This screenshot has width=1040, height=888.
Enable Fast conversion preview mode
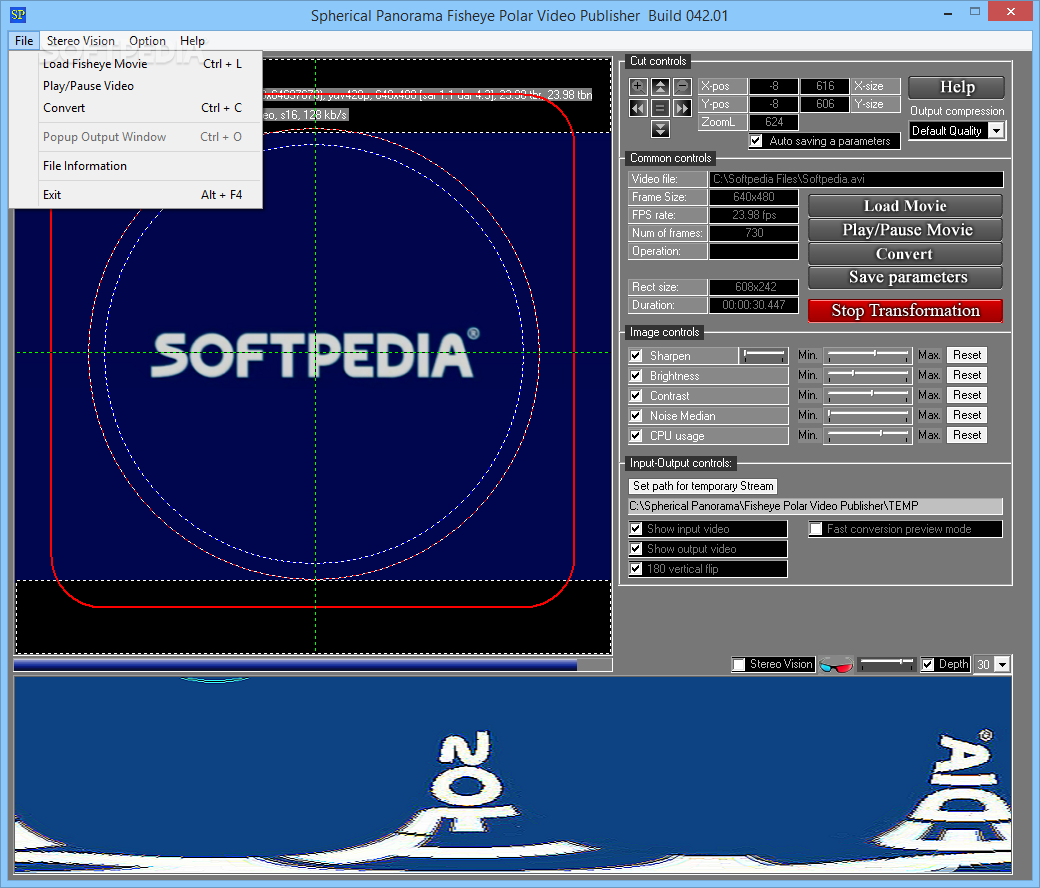point(816,529)
